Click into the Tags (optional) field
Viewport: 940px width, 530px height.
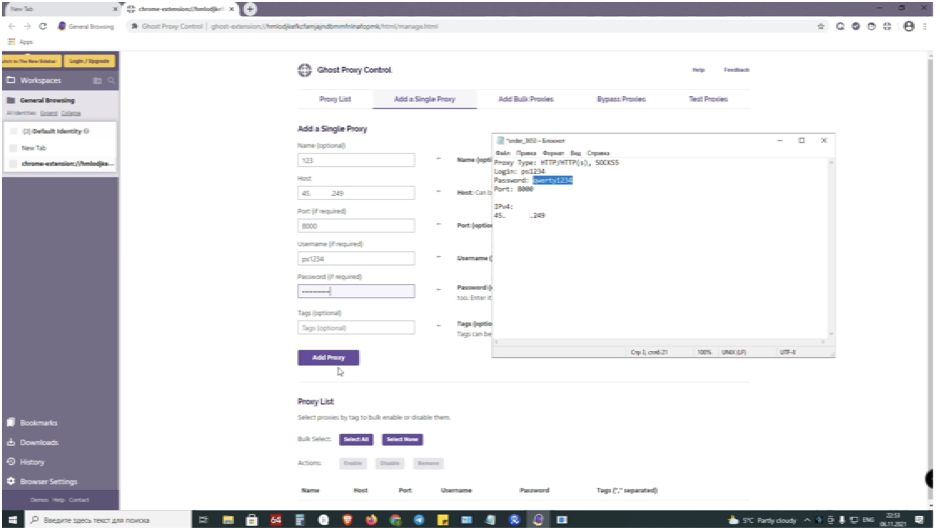(x=356, y=327)
